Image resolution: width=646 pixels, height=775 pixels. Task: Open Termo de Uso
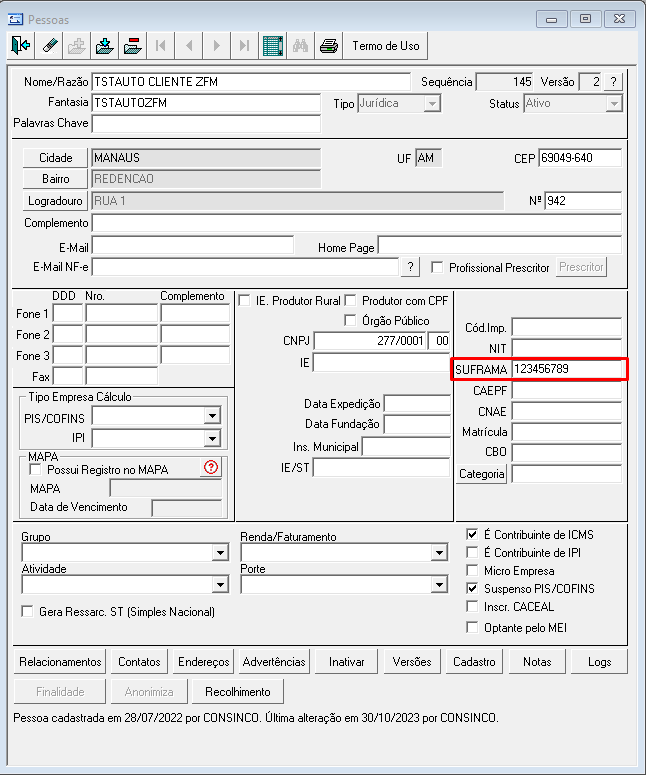pos(386,45)
